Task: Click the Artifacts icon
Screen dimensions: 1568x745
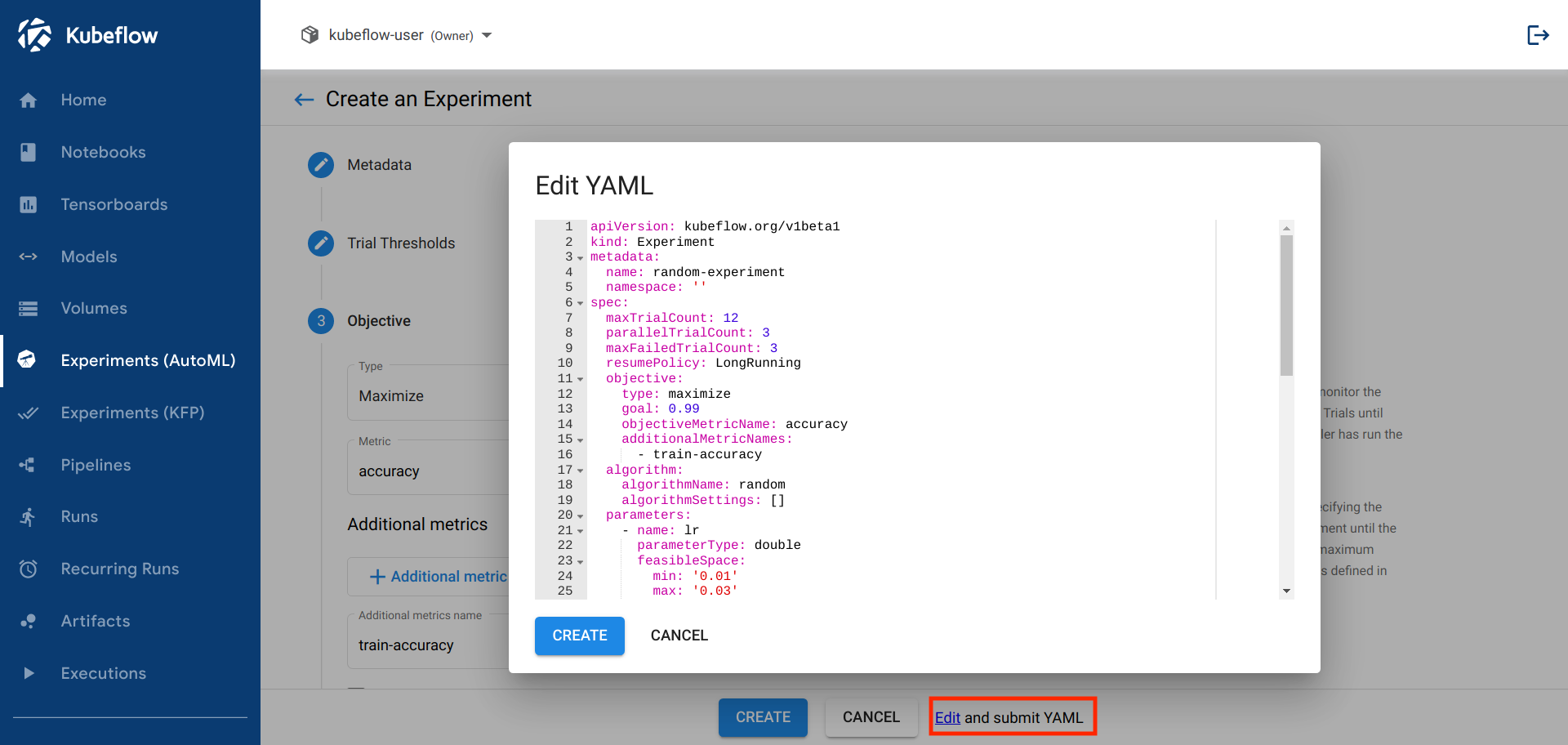Action: tap(28, 621)
